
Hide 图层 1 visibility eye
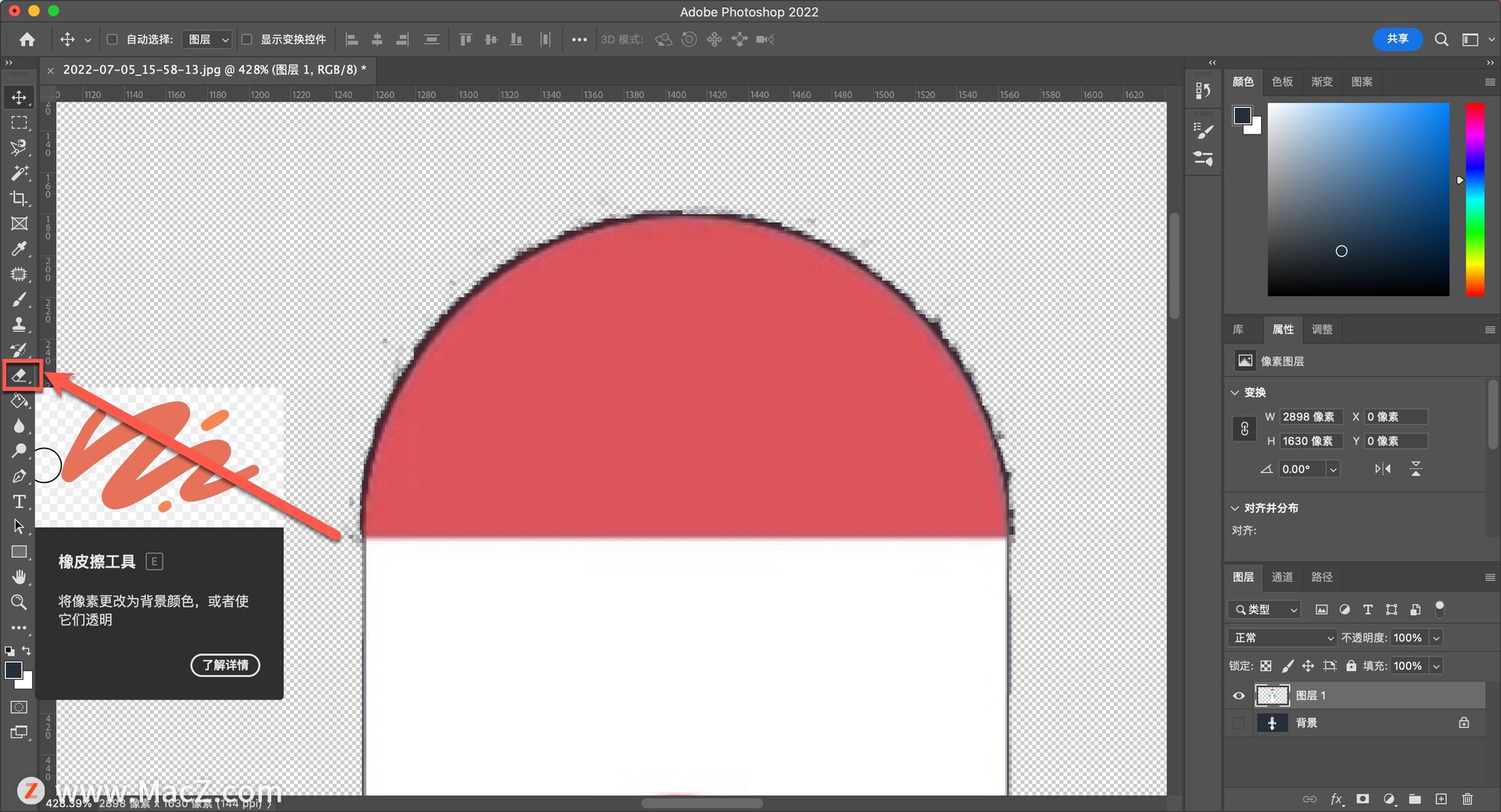(x=1238, y=696)
